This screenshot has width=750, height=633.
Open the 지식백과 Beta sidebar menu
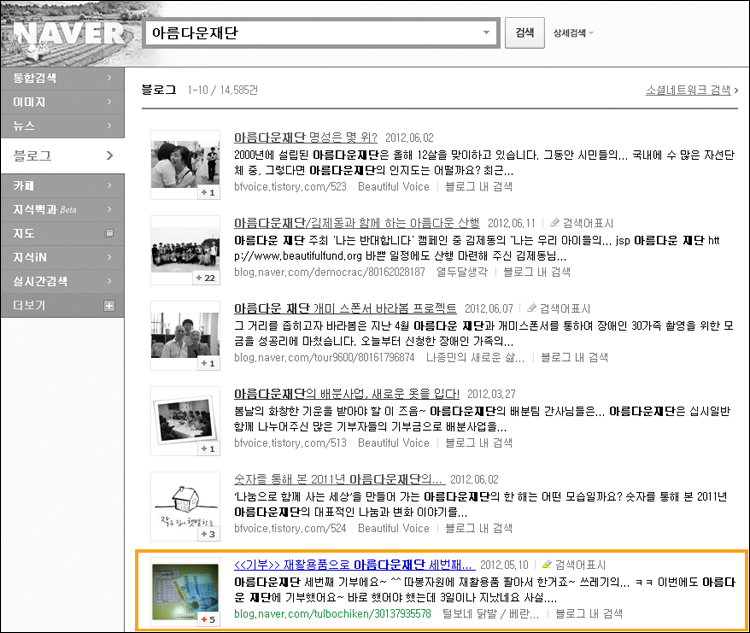pyautogui.click(x=63, y=209)
